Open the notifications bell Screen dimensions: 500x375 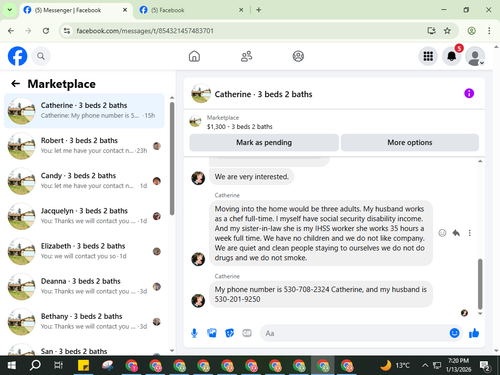pyautogui.click(x=452, y=56)
